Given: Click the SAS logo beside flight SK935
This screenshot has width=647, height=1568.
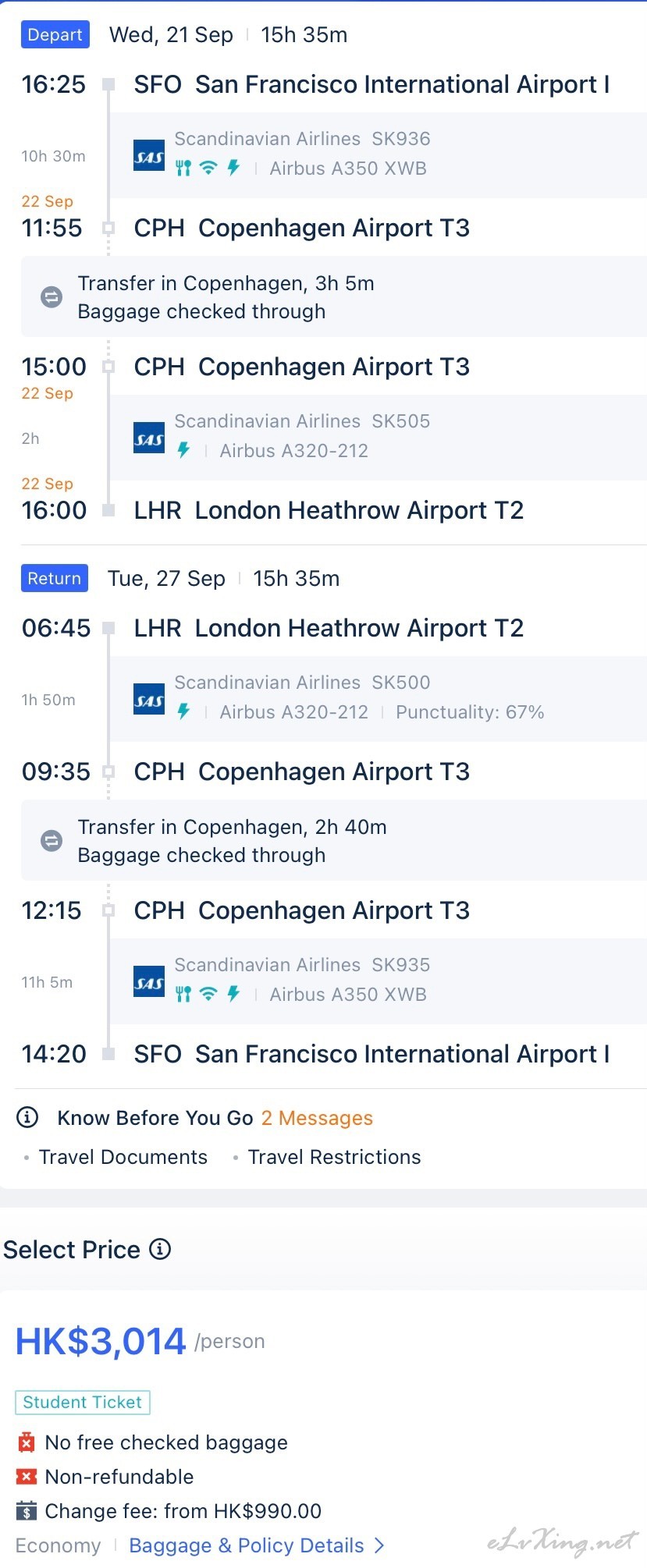Looking at the screenshot, I should coord(149,981).
